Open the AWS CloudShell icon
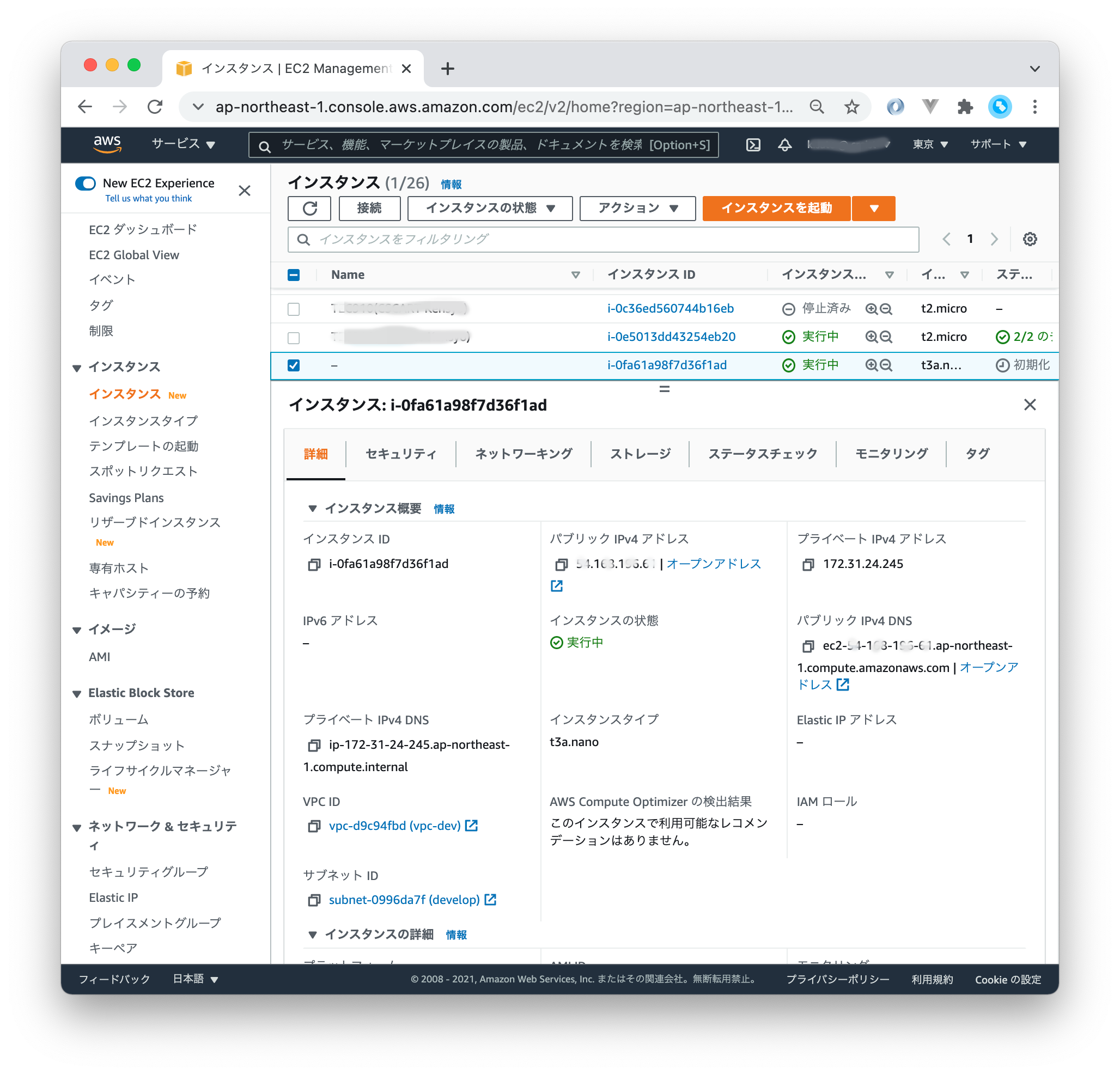The image size is (1120, 1075). click(753, 144)
